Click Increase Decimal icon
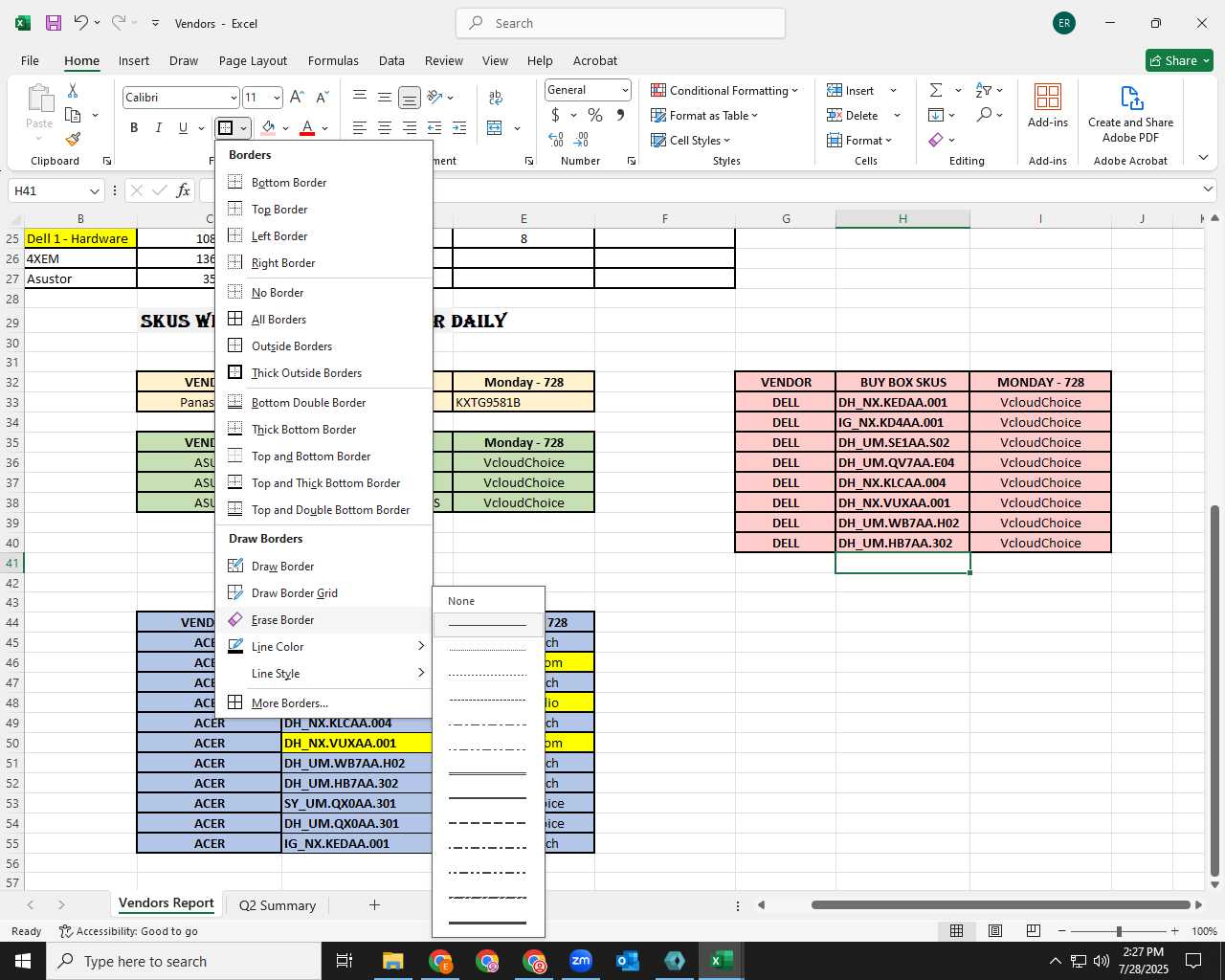The height and width of the screenshot is (980, 1225). click(556, 140)
